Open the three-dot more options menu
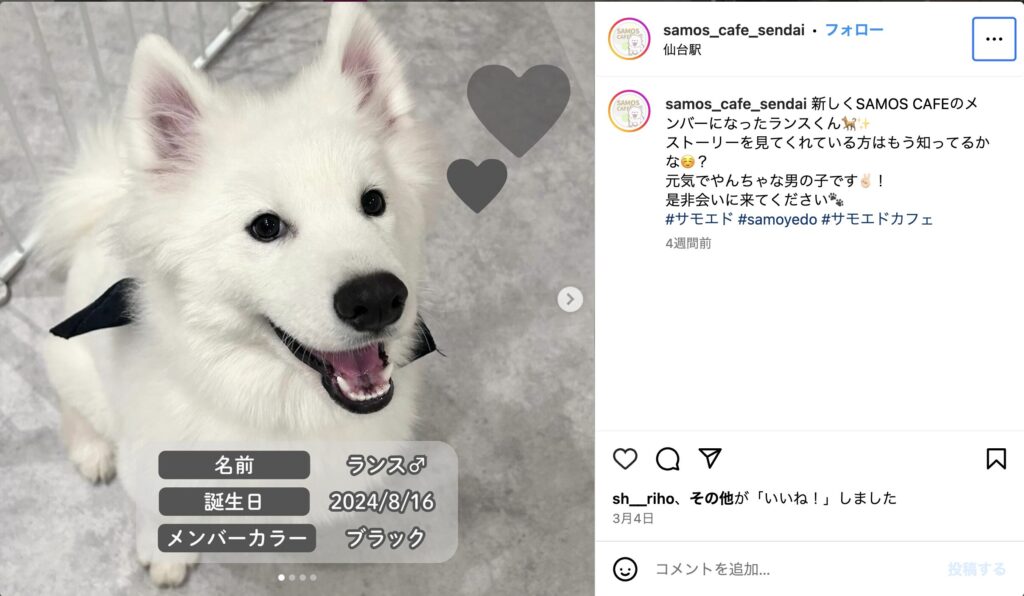 994,39
